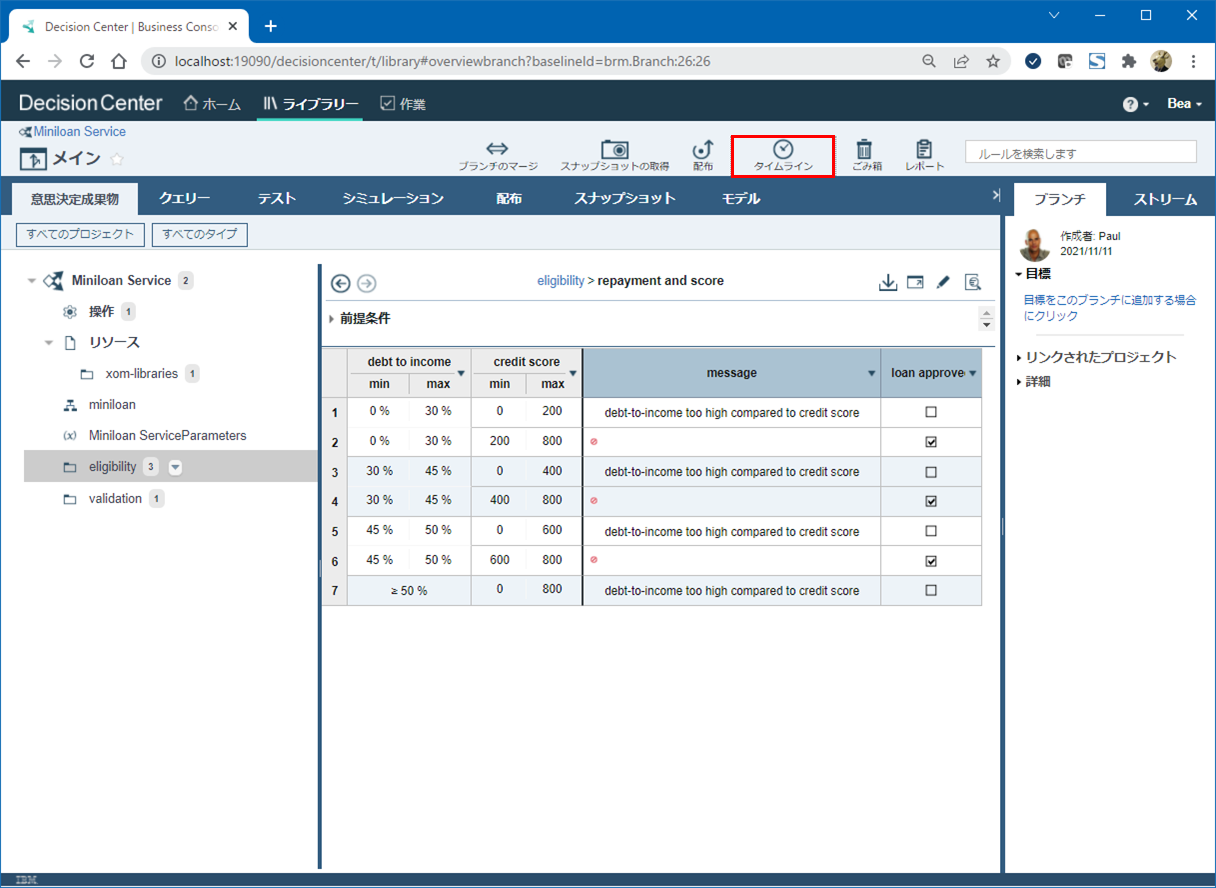Open the help question mark menu

pos(1136,104)
